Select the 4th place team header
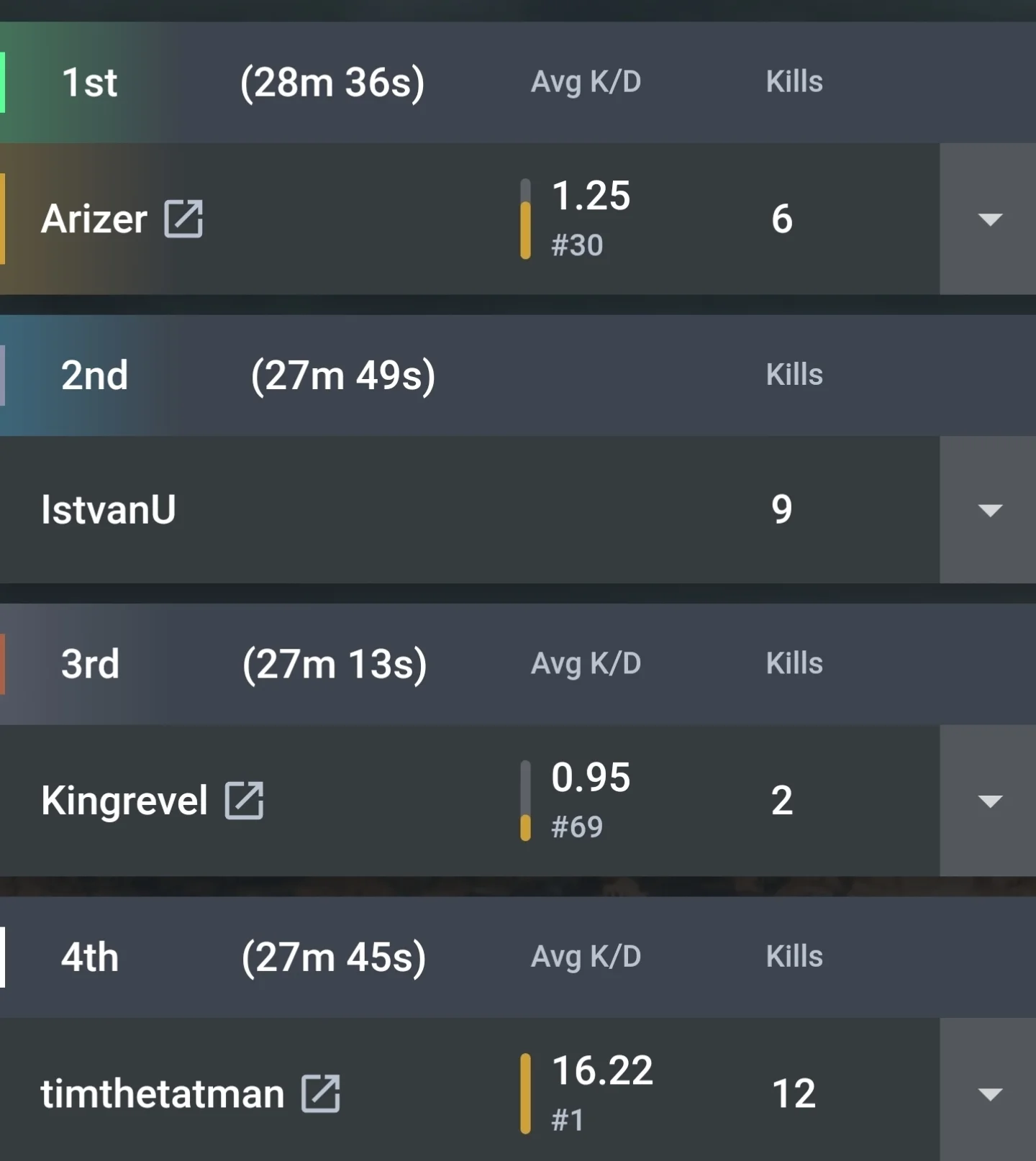 tap(518, 957)
